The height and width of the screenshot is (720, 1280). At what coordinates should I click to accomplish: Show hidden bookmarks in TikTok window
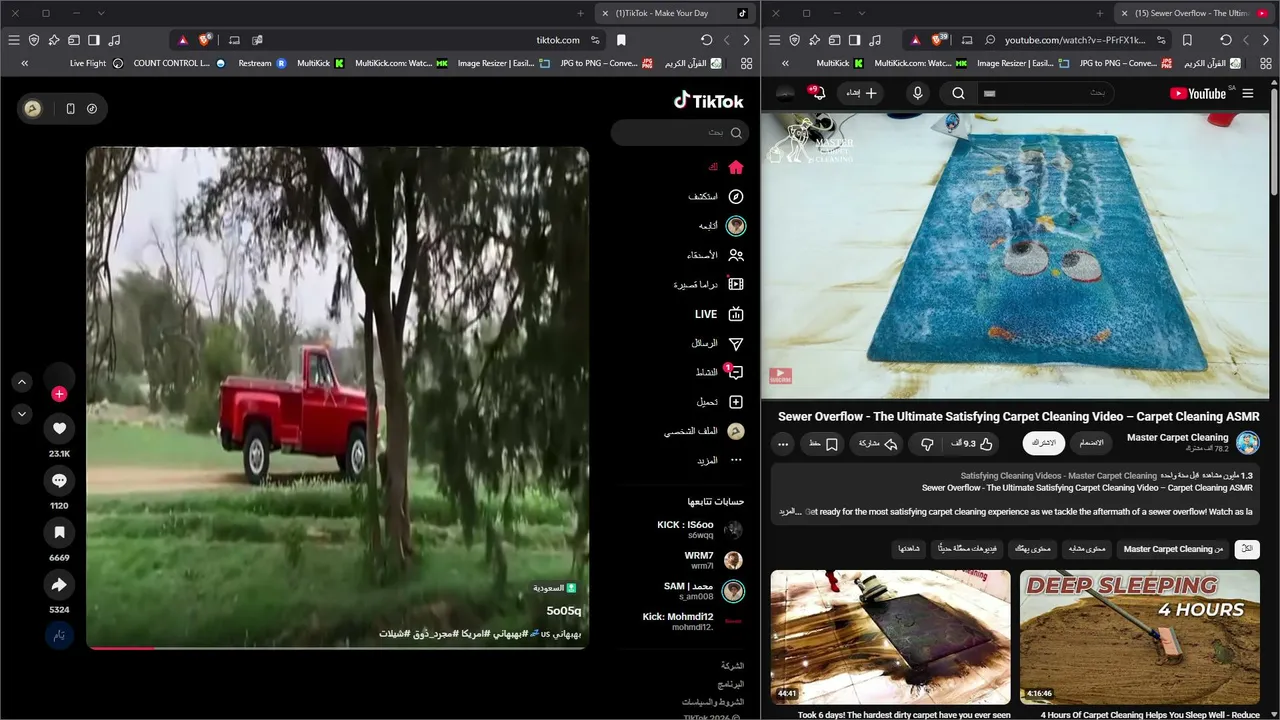pyautogui.click(x=24, y=63)
